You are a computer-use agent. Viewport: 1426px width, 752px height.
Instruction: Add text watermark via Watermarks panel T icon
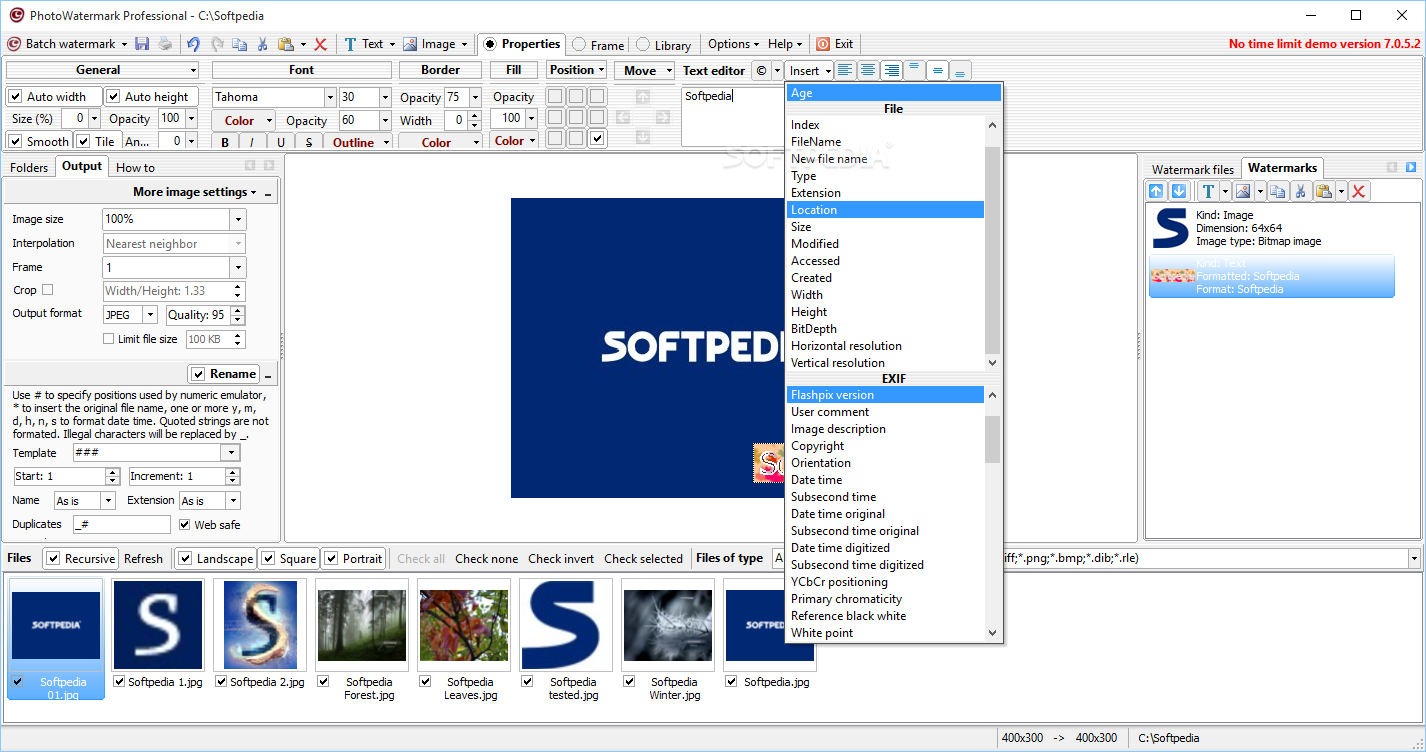pos(1208,191)
